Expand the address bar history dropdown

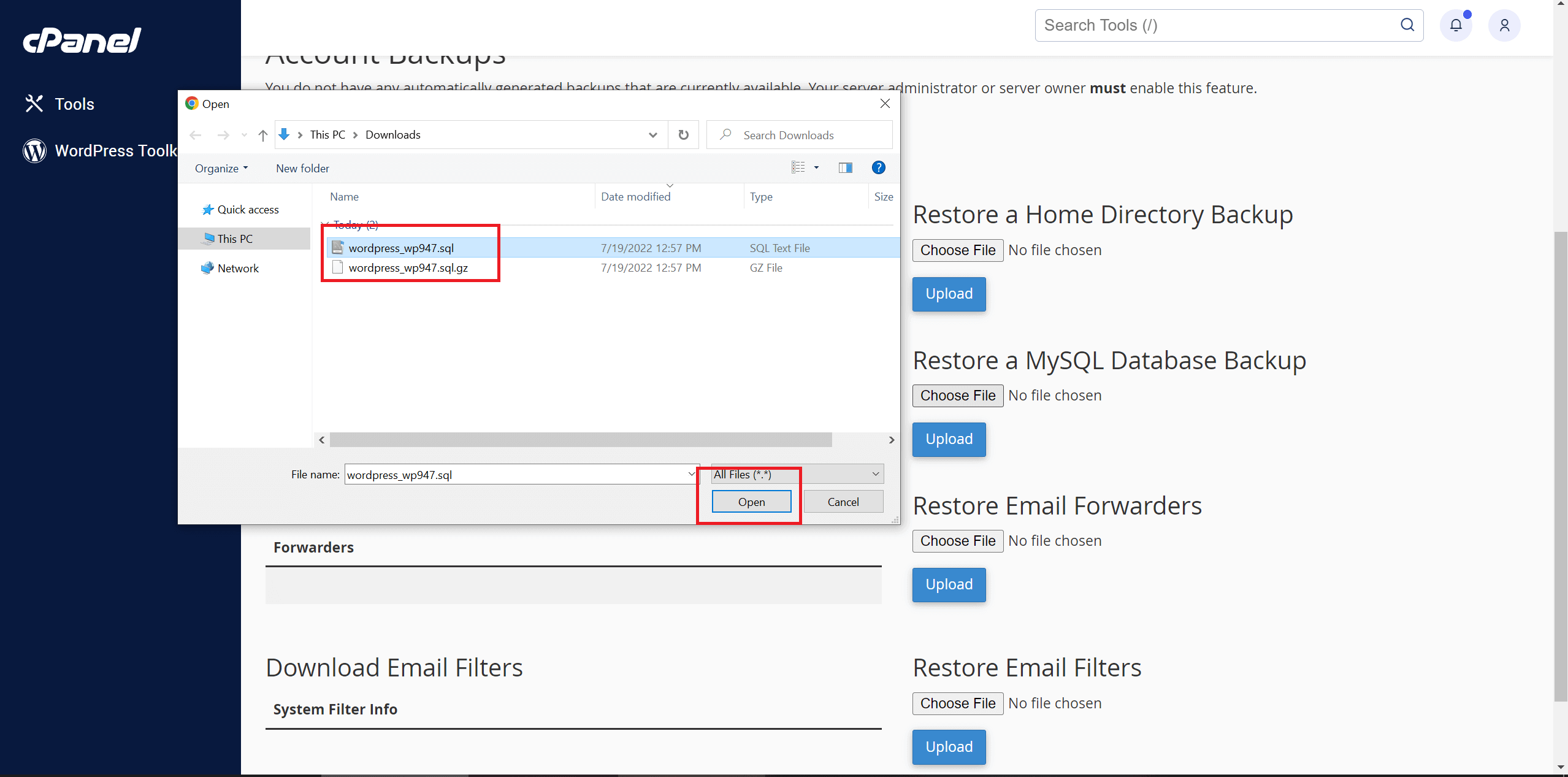click(653, 135)
